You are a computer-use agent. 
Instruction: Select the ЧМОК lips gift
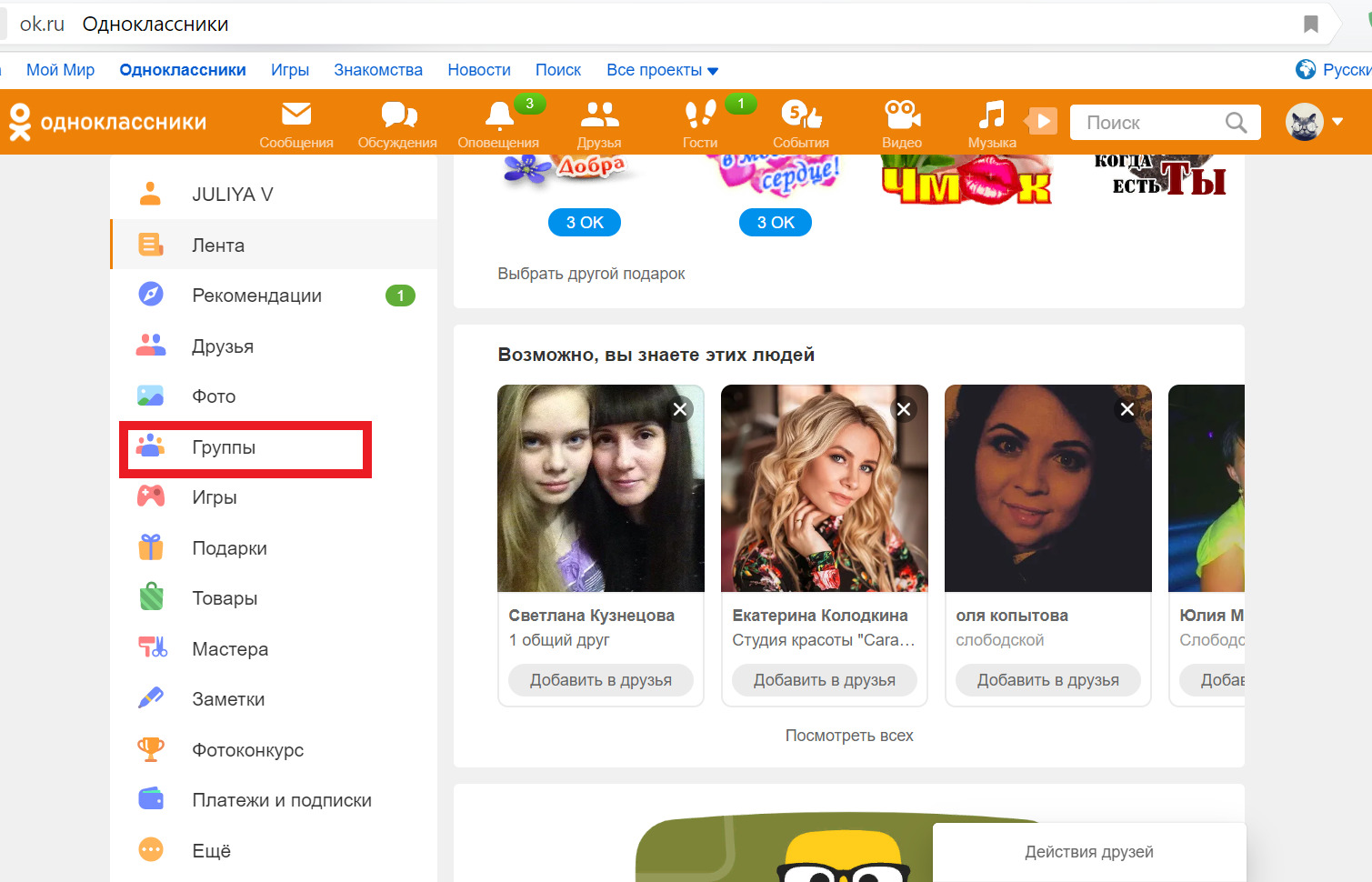pyautogui.click(x=966, y=180)
